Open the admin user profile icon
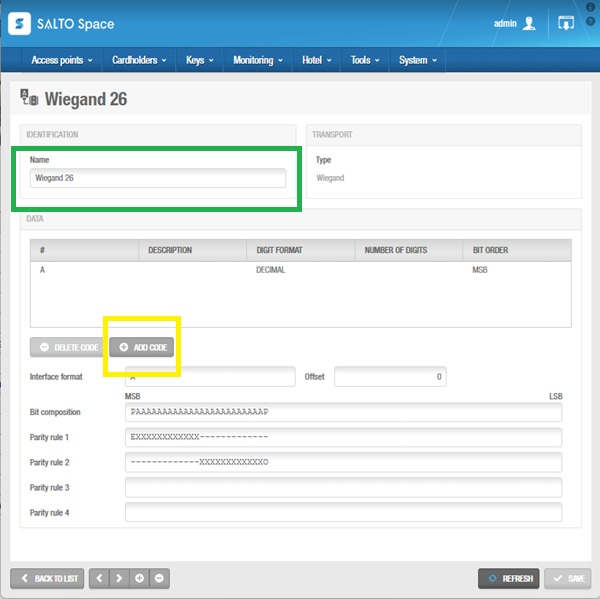The image size is (600, 599). tap(529, 23)
